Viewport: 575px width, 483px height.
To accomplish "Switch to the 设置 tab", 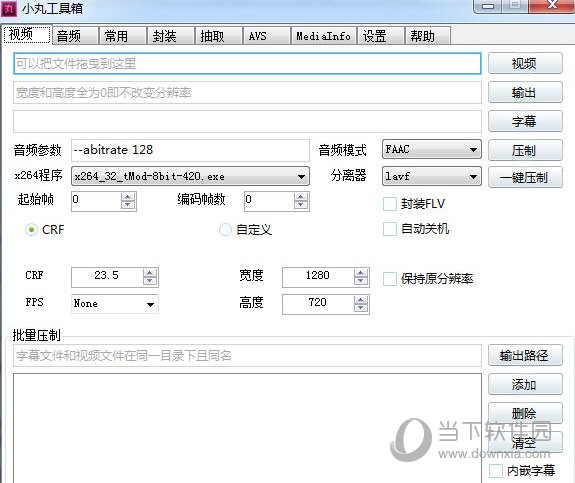I will click(381, 36).
